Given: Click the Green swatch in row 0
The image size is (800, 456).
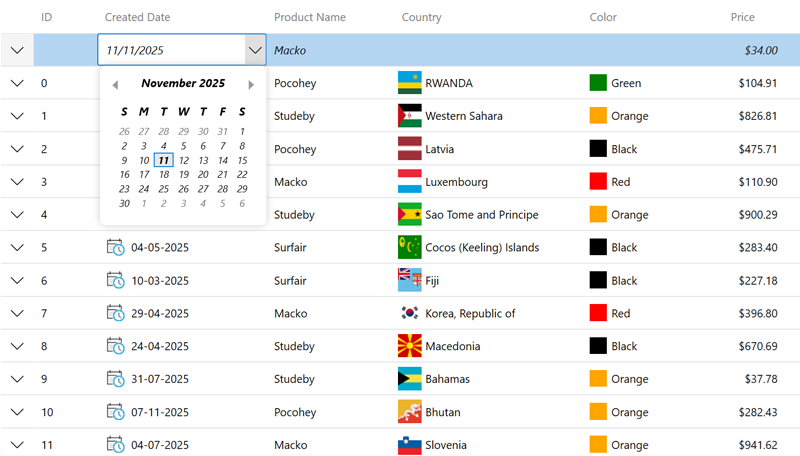Looking at the screenshot, I should (x=598, y=83).
